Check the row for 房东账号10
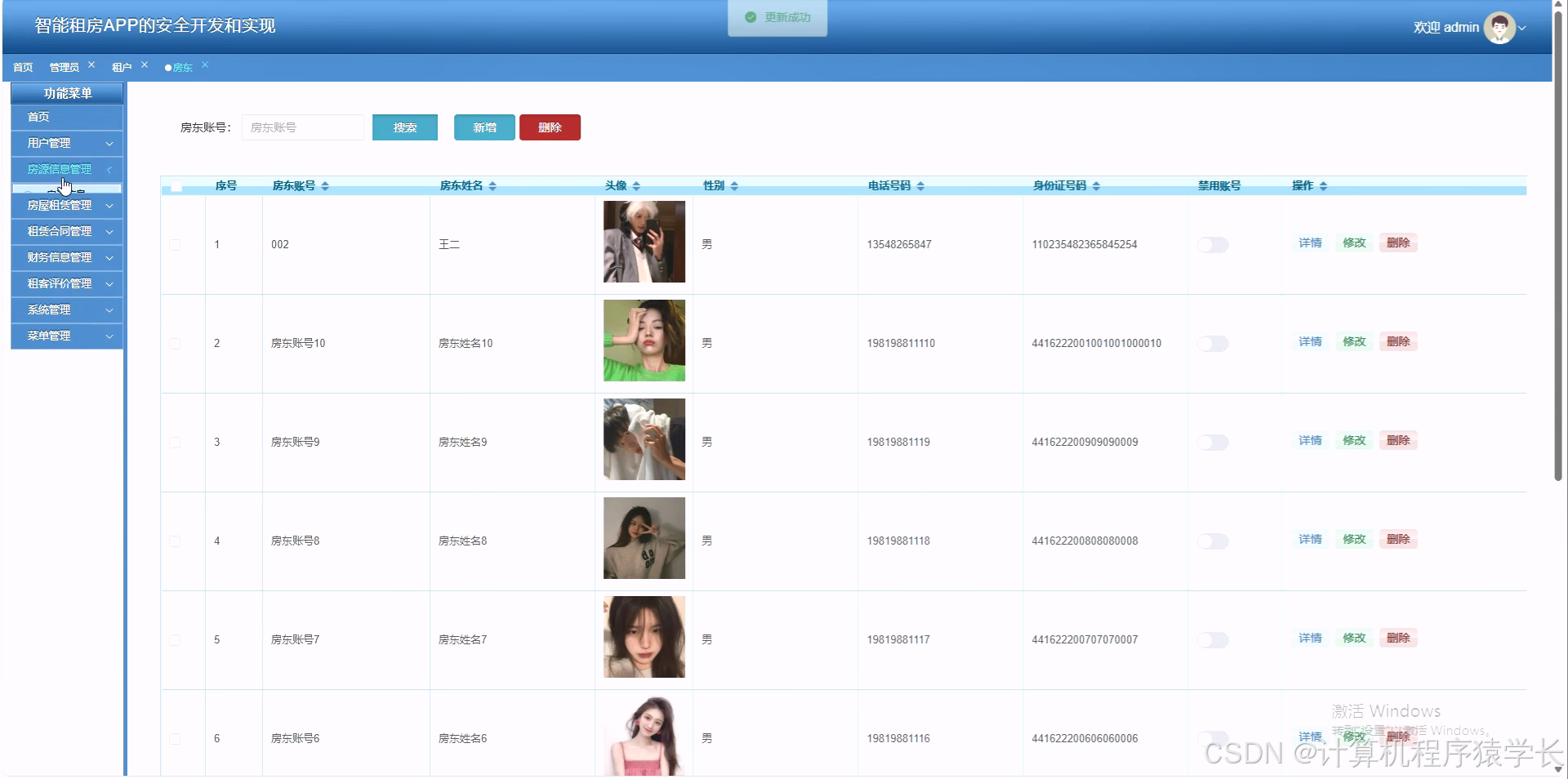 pos(175,344)
